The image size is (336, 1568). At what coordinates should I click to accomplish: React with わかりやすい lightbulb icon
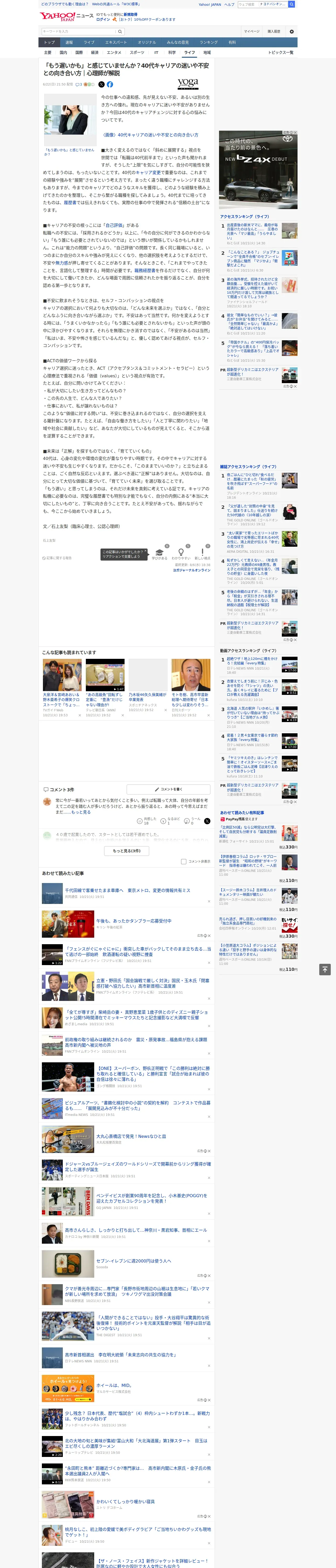181,553
